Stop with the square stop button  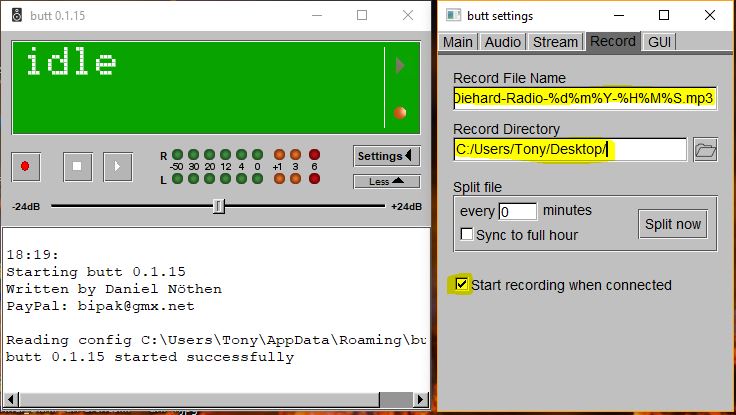(77, 166)
